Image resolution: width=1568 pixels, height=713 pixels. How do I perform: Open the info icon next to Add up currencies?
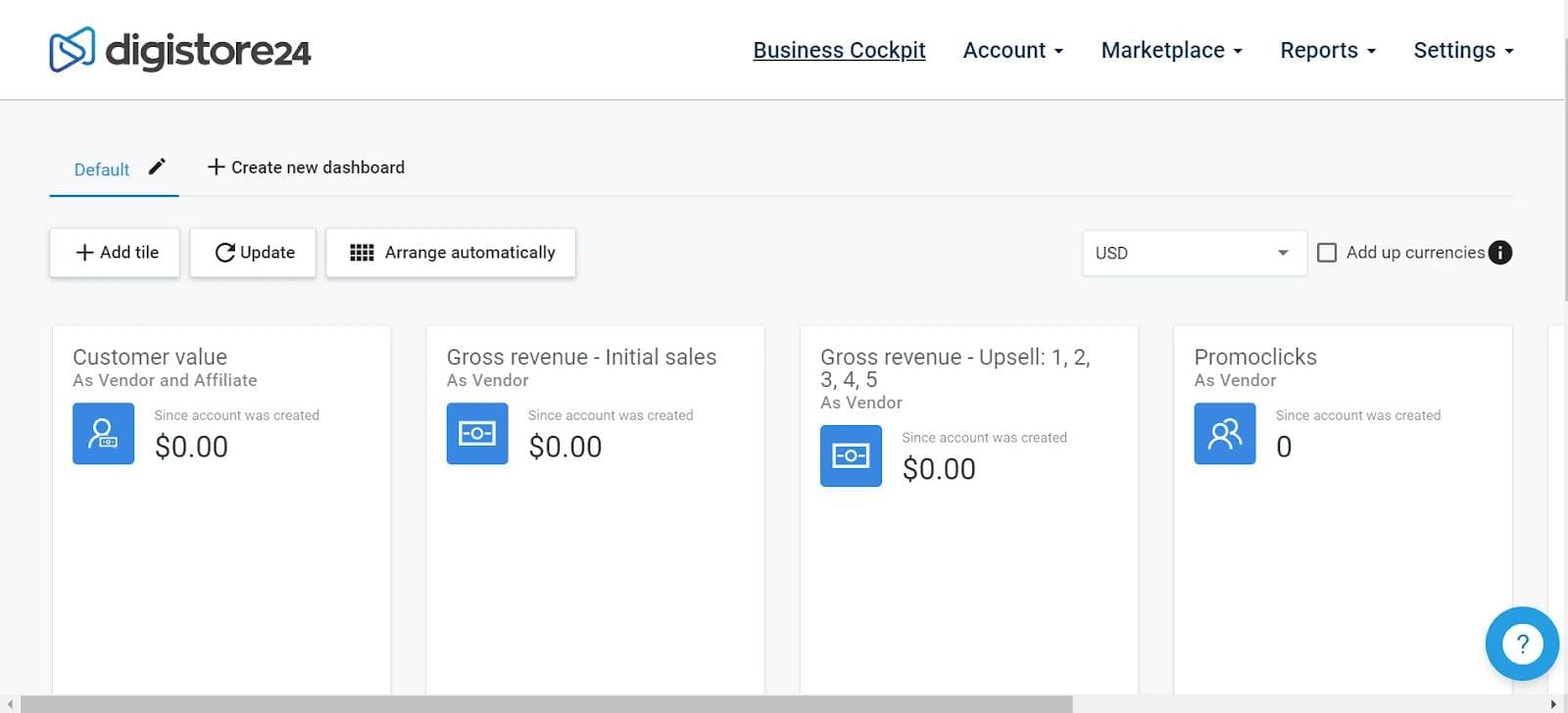point(1499,253)
